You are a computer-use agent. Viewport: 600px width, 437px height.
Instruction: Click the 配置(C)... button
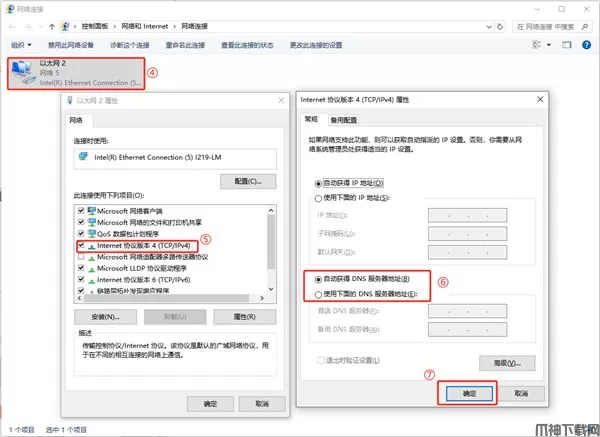pyautogui.click(x=248, y=181)
